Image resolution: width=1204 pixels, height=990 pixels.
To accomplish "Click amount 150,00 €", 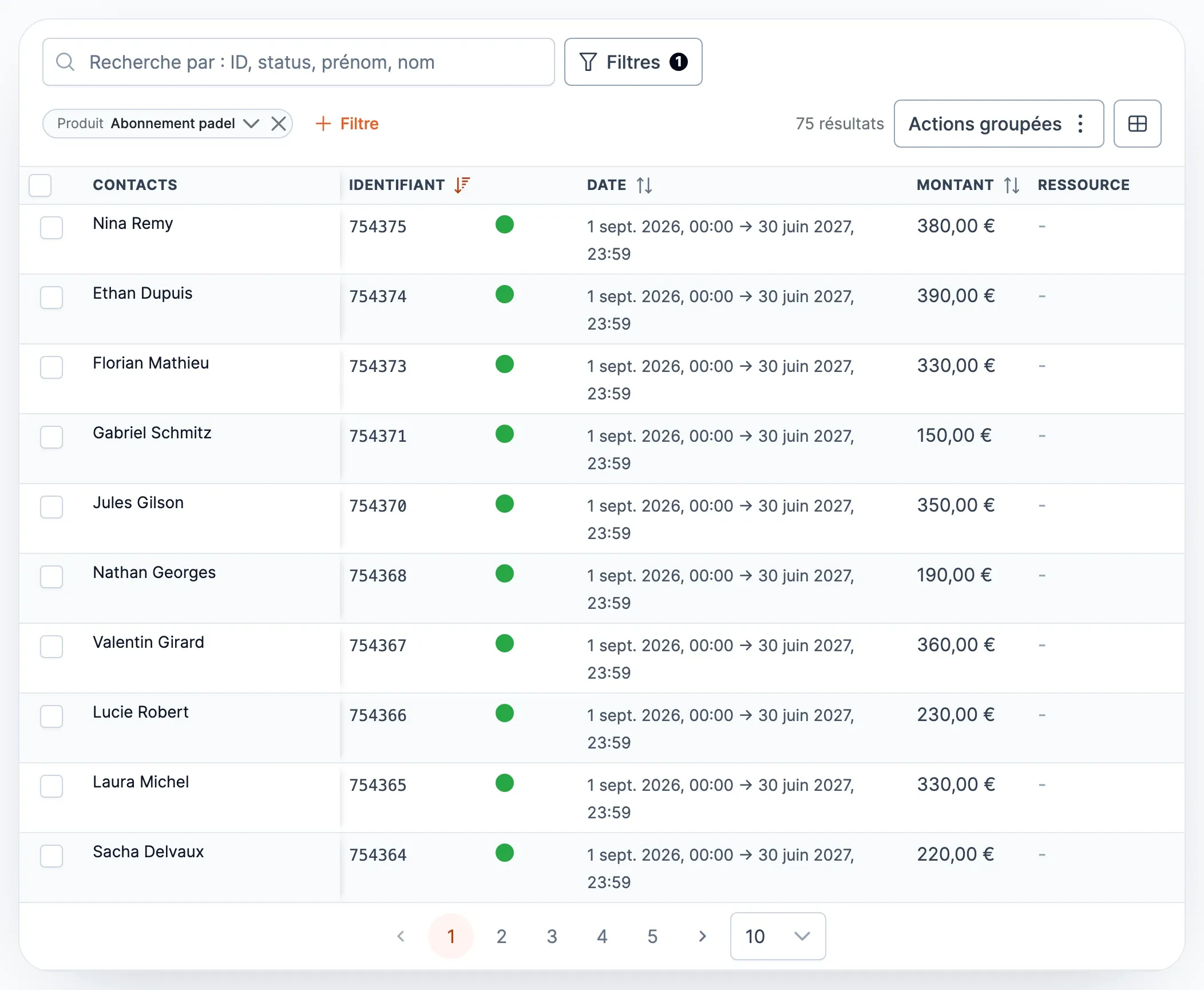I will pyautogui.click(x=954, y=435).
